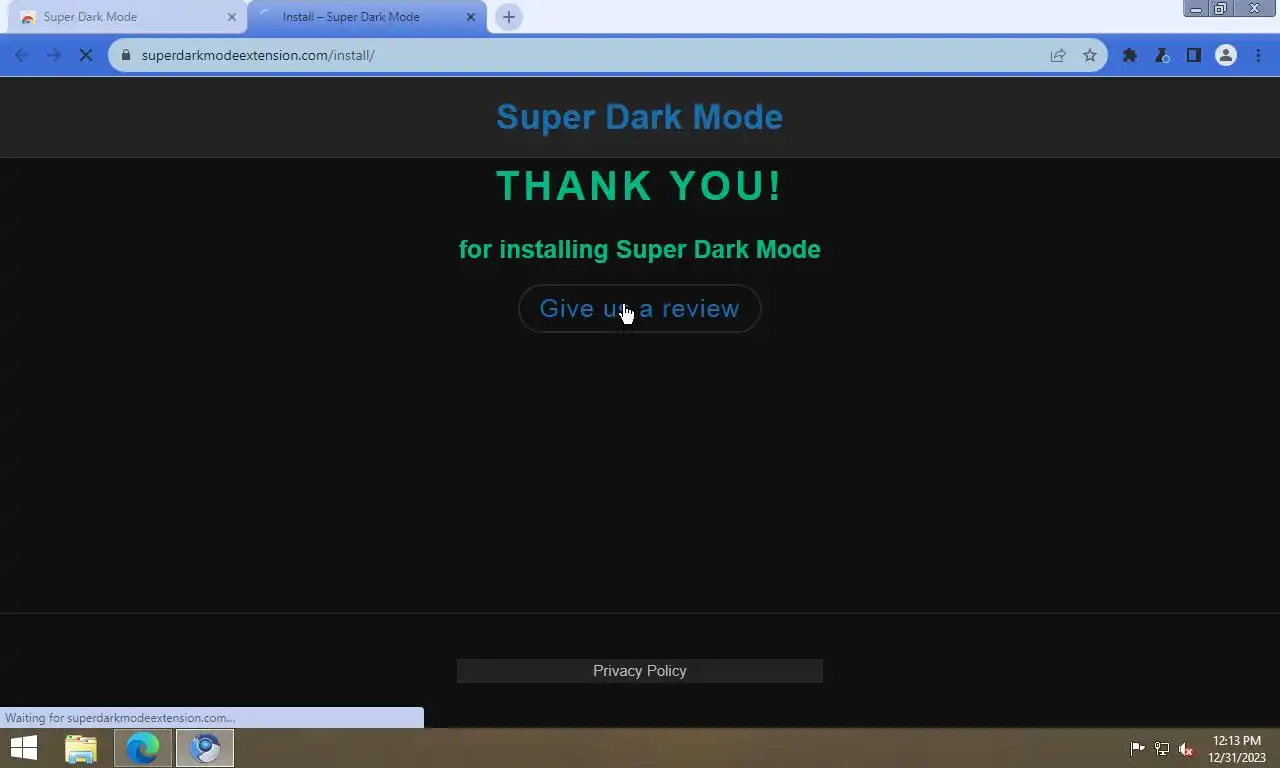Open the clock showing 12:13 PM
1280x768 pixels.
1237,749
